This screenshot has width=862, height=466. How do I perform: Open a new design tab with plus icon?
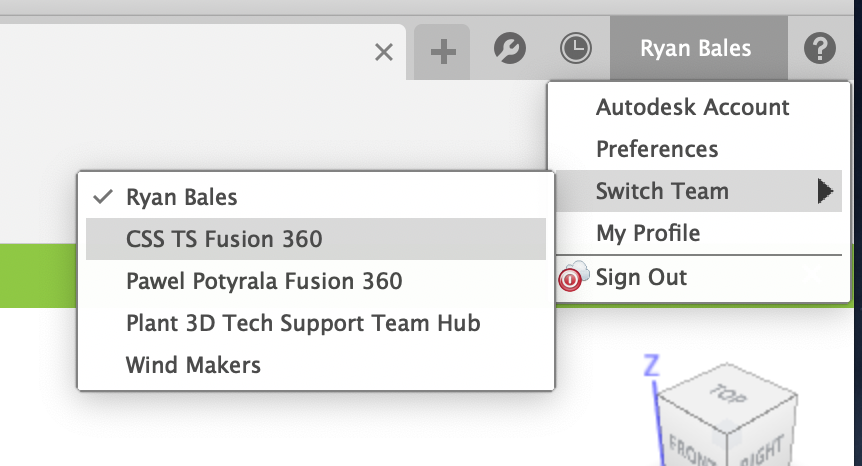coord(443,52)
